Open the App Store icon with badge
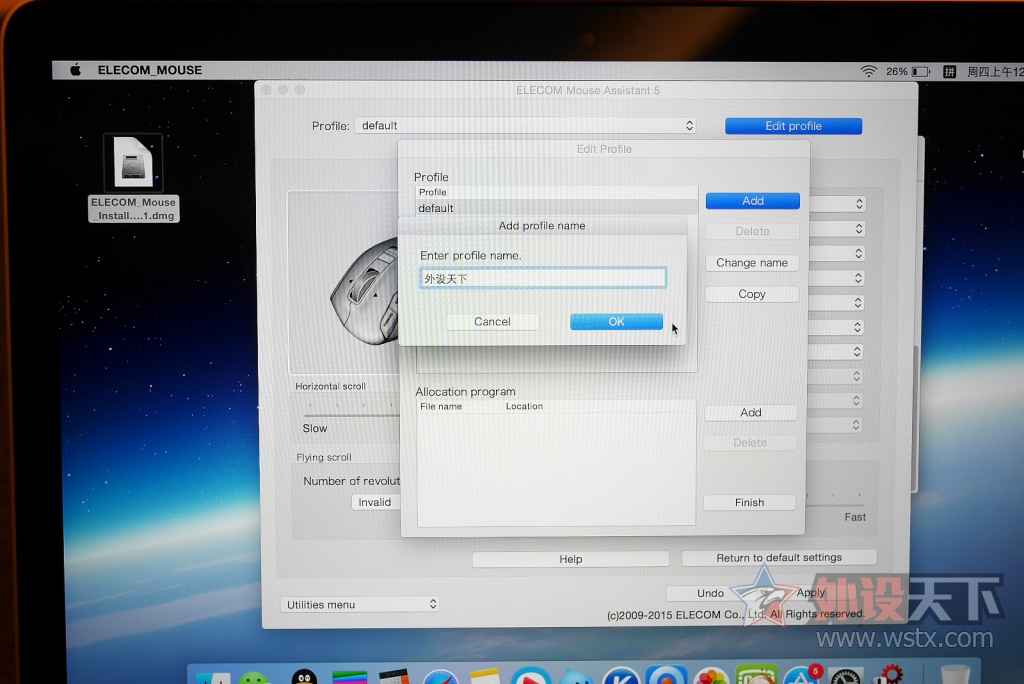1024x684 pixels. tap(800, 677)
